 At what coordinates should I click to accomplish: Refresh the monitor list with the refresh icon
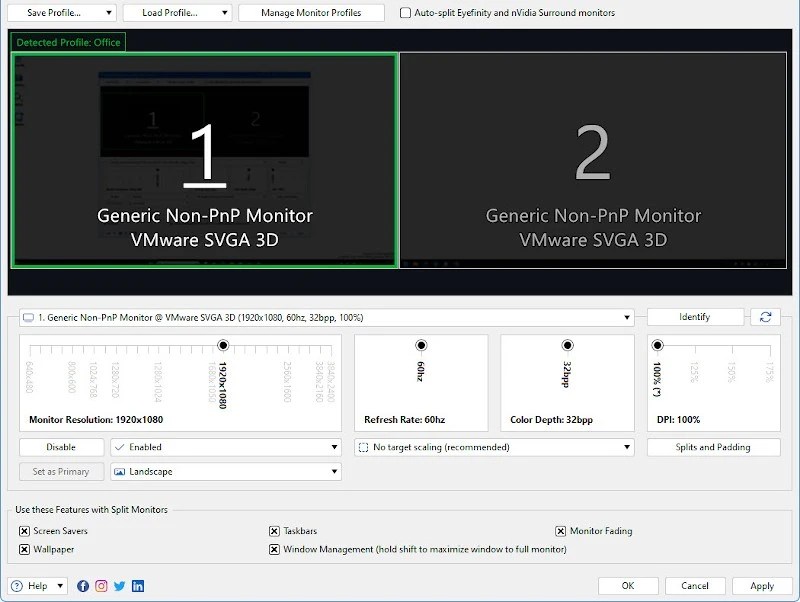tap(764, 316)
